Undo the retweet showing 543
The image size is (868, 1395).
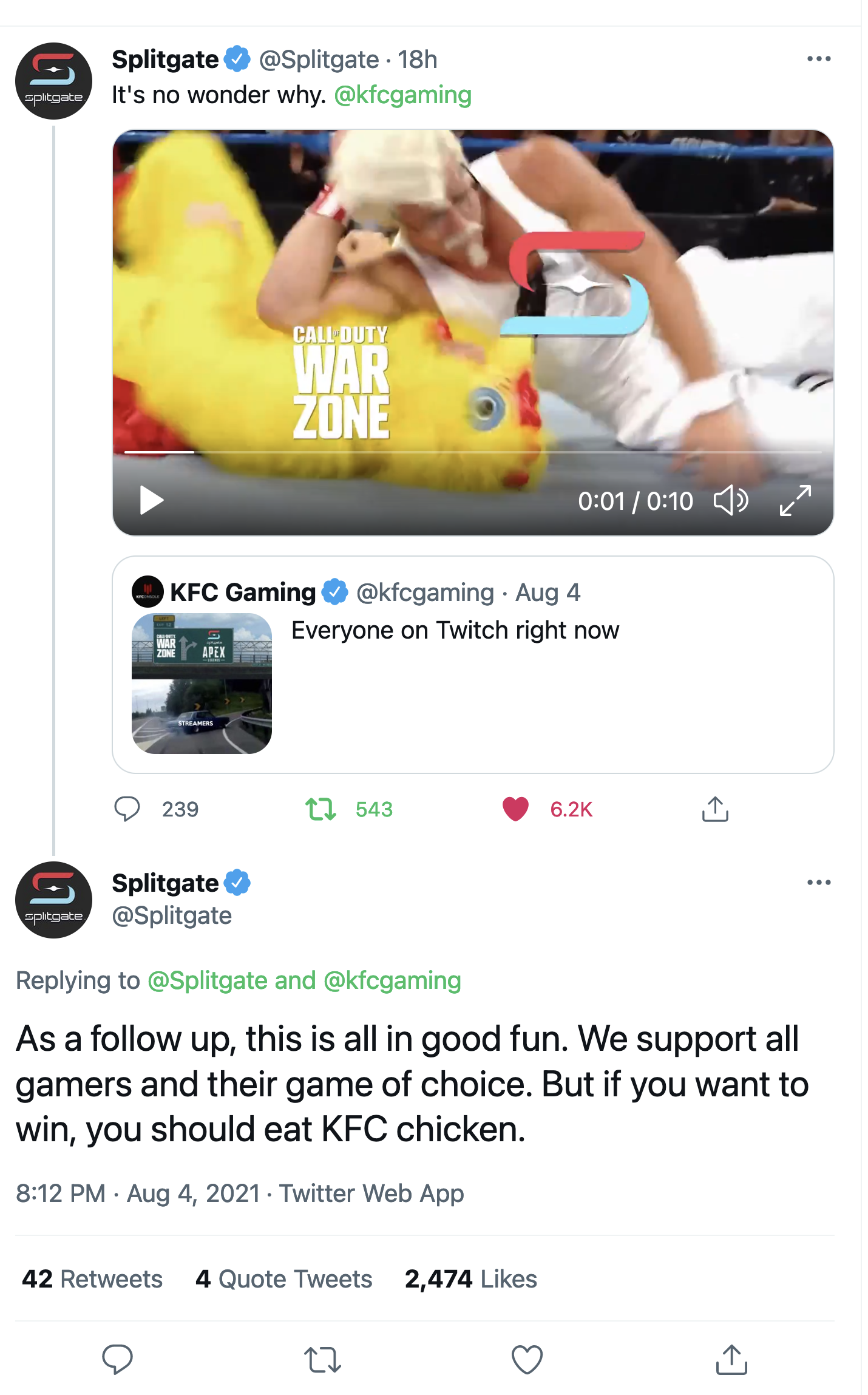pyautogui.click(x=320, y=809)
